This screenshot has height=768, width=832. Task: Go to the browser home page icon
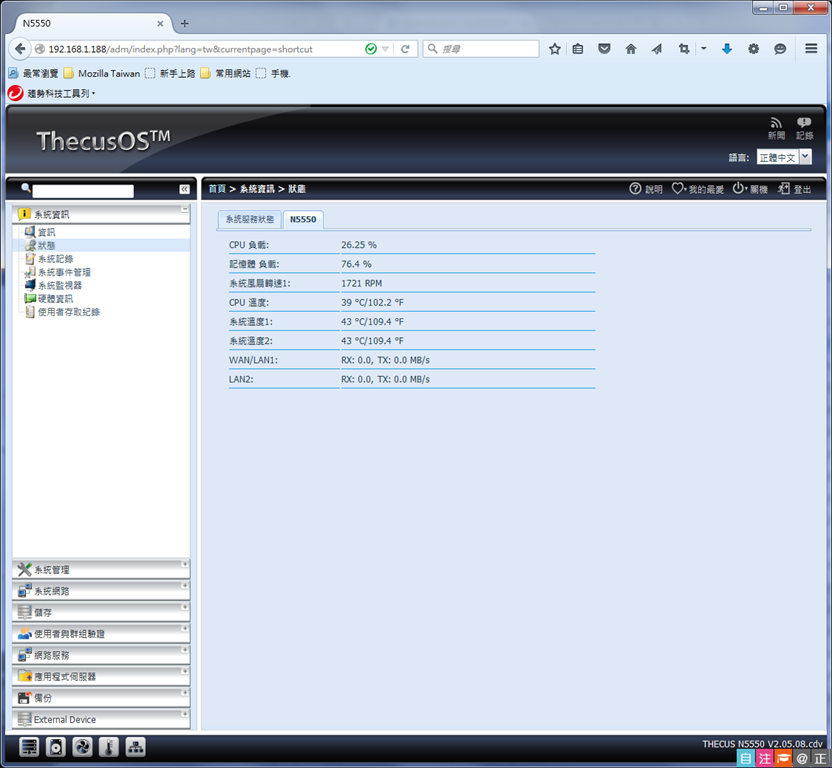click(x=630, y=49)
